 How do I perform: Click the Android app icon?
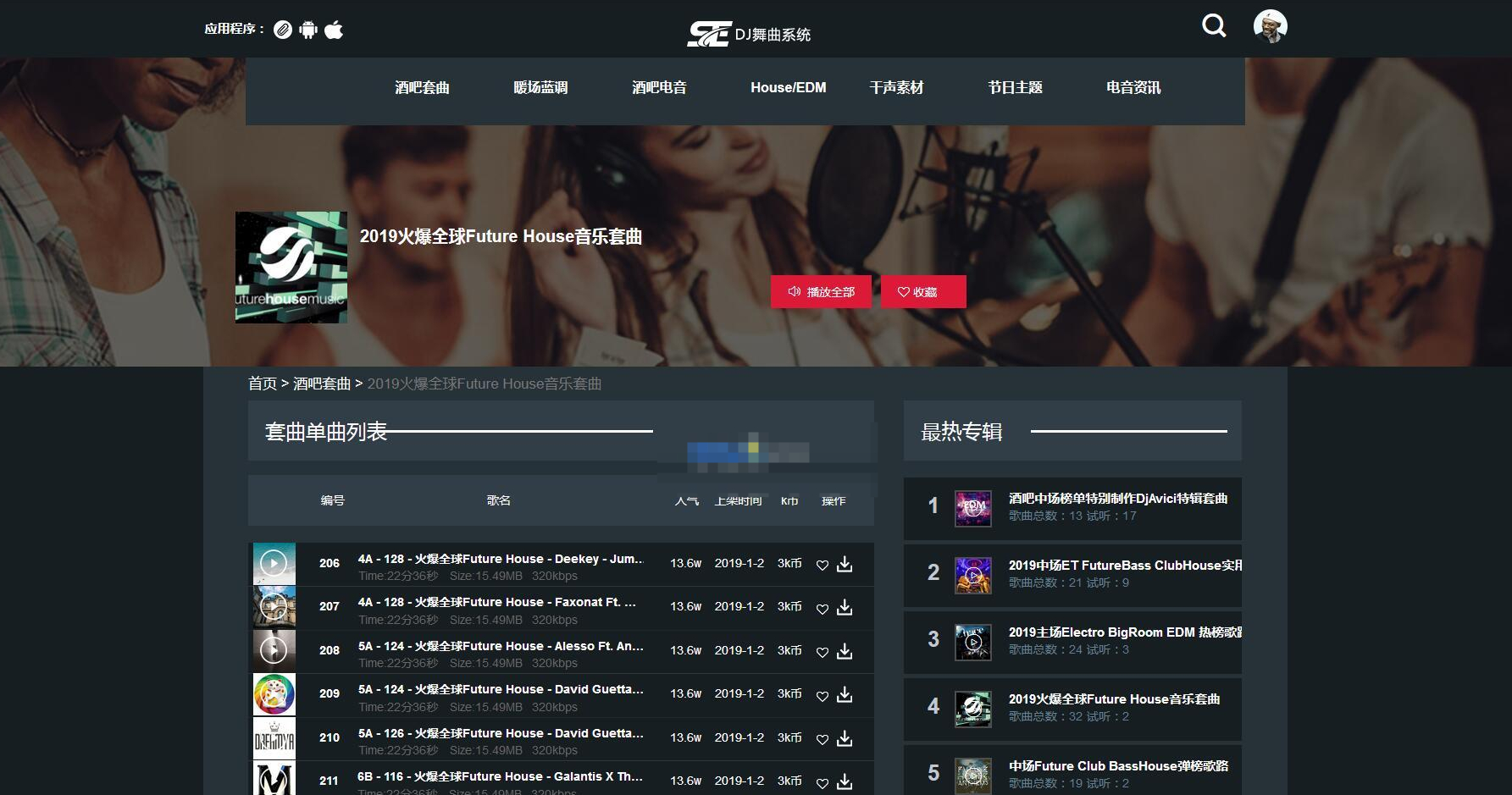click(308, 30)
